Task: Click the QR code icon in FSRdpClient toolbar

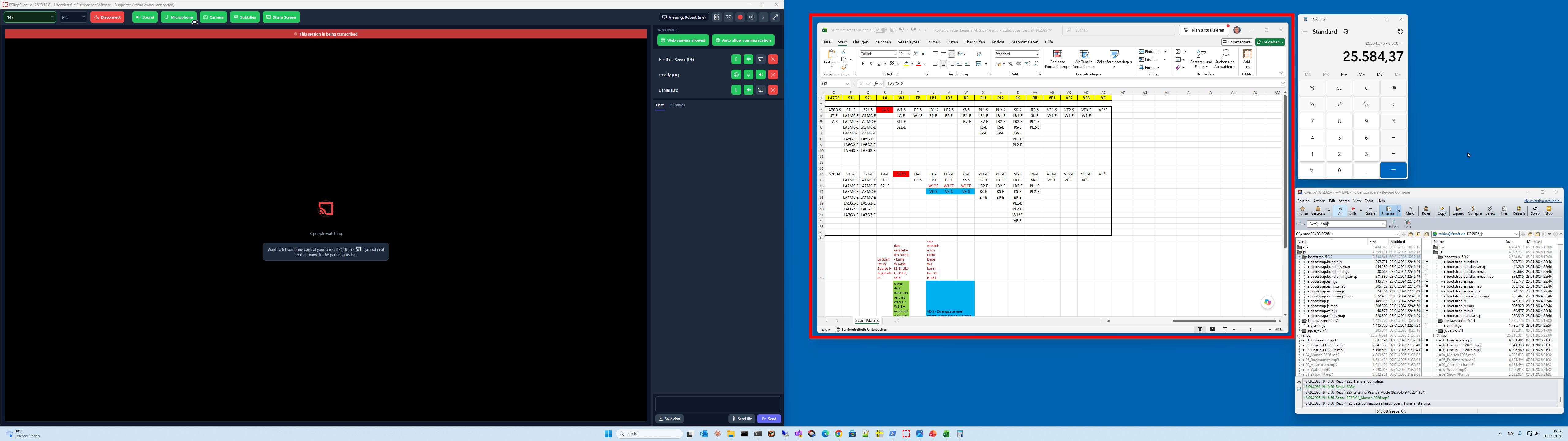Action: click(x=717, y=17)
